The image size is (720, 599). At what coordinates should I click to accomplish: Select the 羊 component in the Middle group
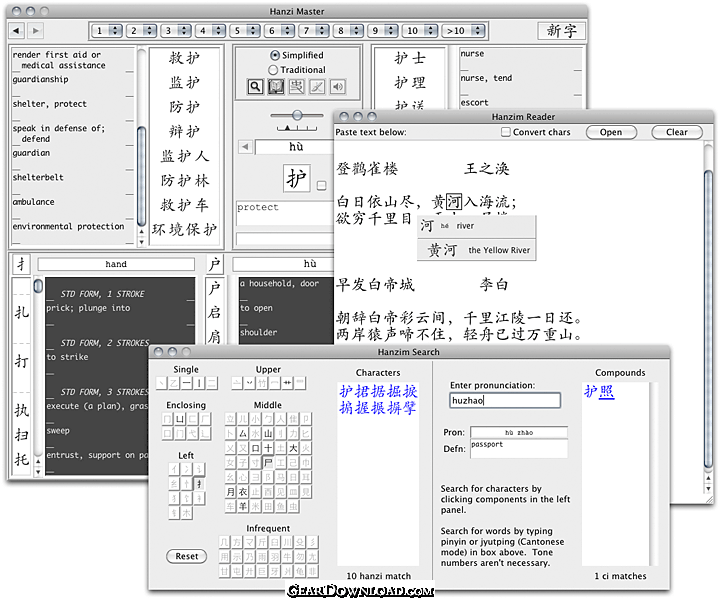[243, 507]
